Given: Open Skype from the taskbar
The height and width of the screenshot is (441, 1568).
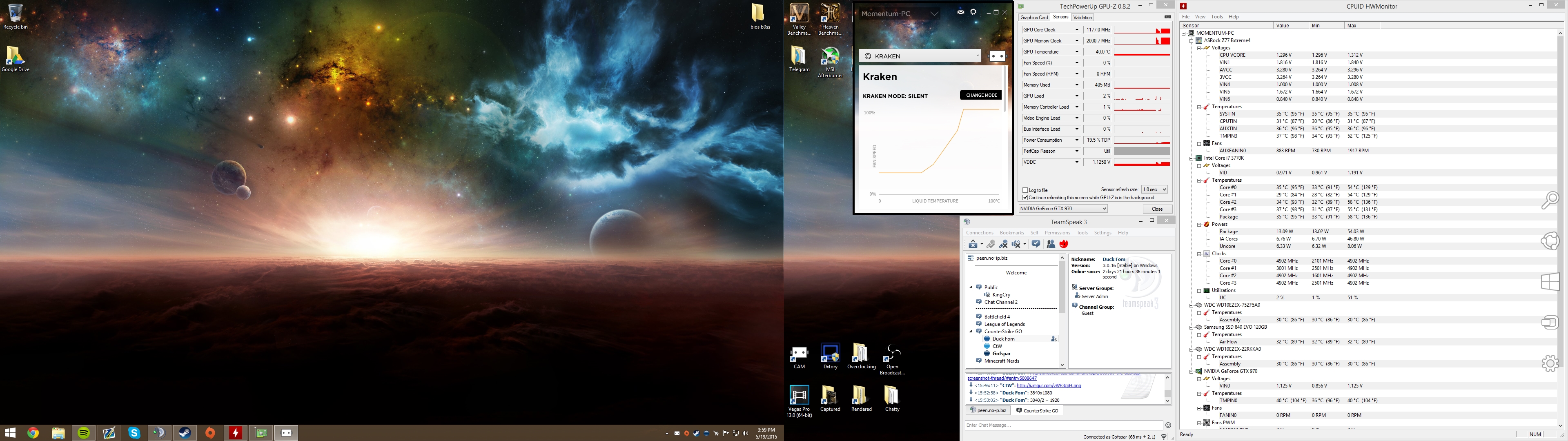Looking at the screenshot, I should pyautogui.click(x=134, y=433).
